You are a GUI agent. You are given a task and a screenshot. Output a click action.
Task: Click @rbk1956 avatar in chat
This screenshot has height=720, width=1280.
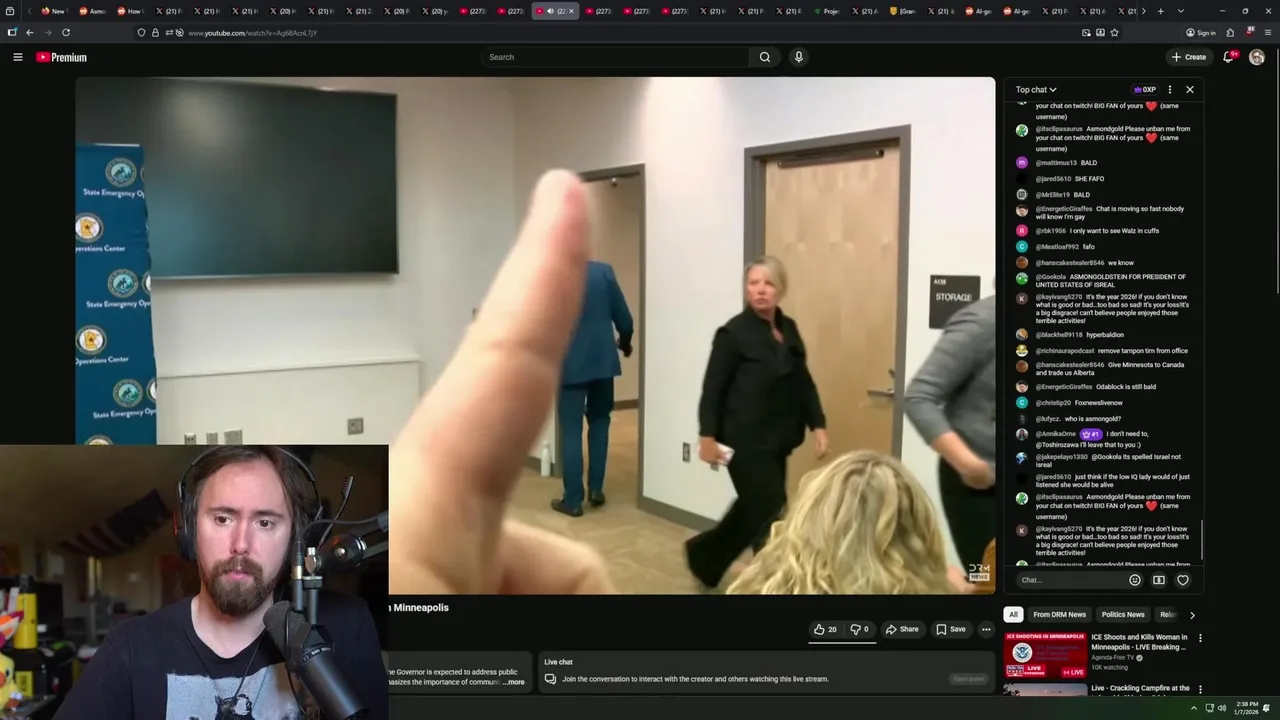tap(1022, 231)
